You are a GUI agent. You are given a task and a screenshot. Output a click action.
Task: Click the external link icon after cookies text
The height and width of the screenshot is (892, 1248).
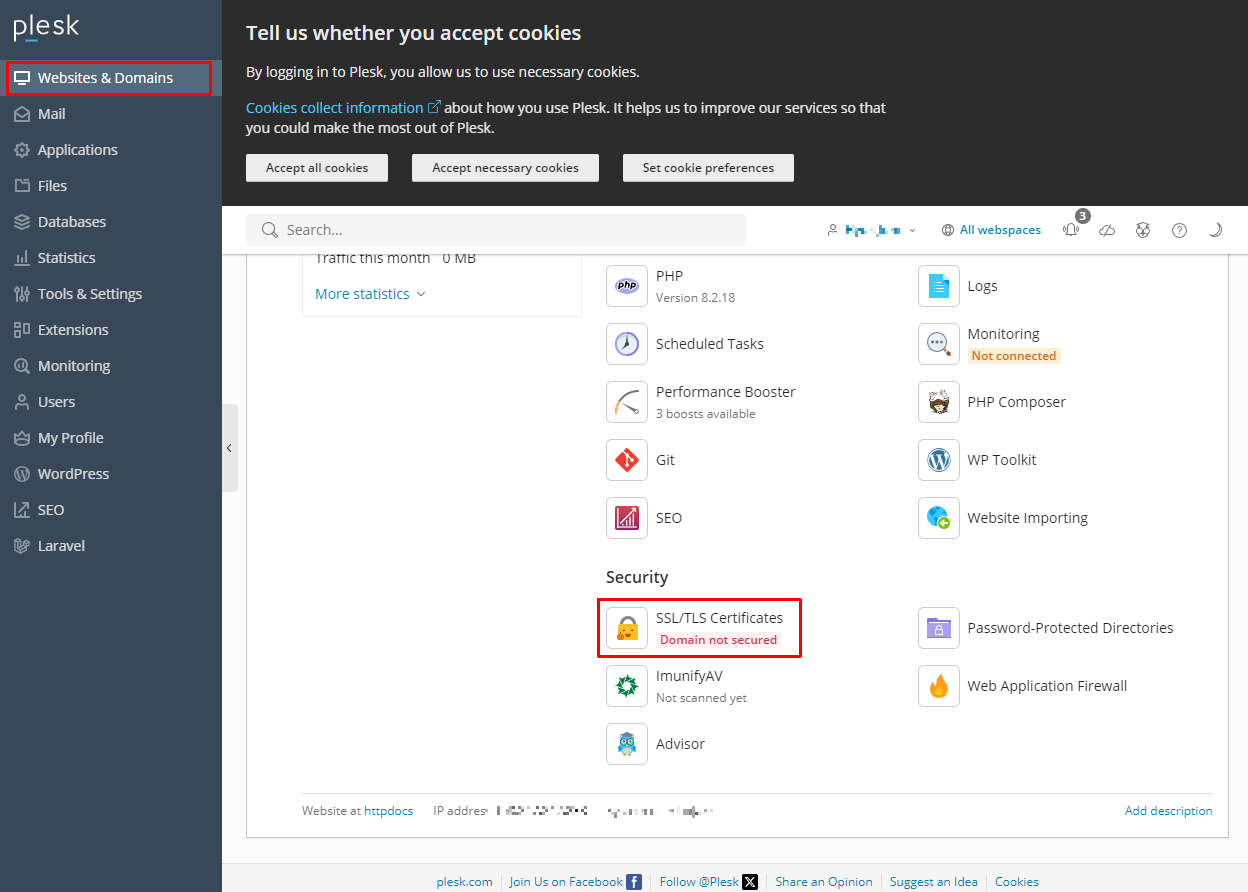coord(434,107)
